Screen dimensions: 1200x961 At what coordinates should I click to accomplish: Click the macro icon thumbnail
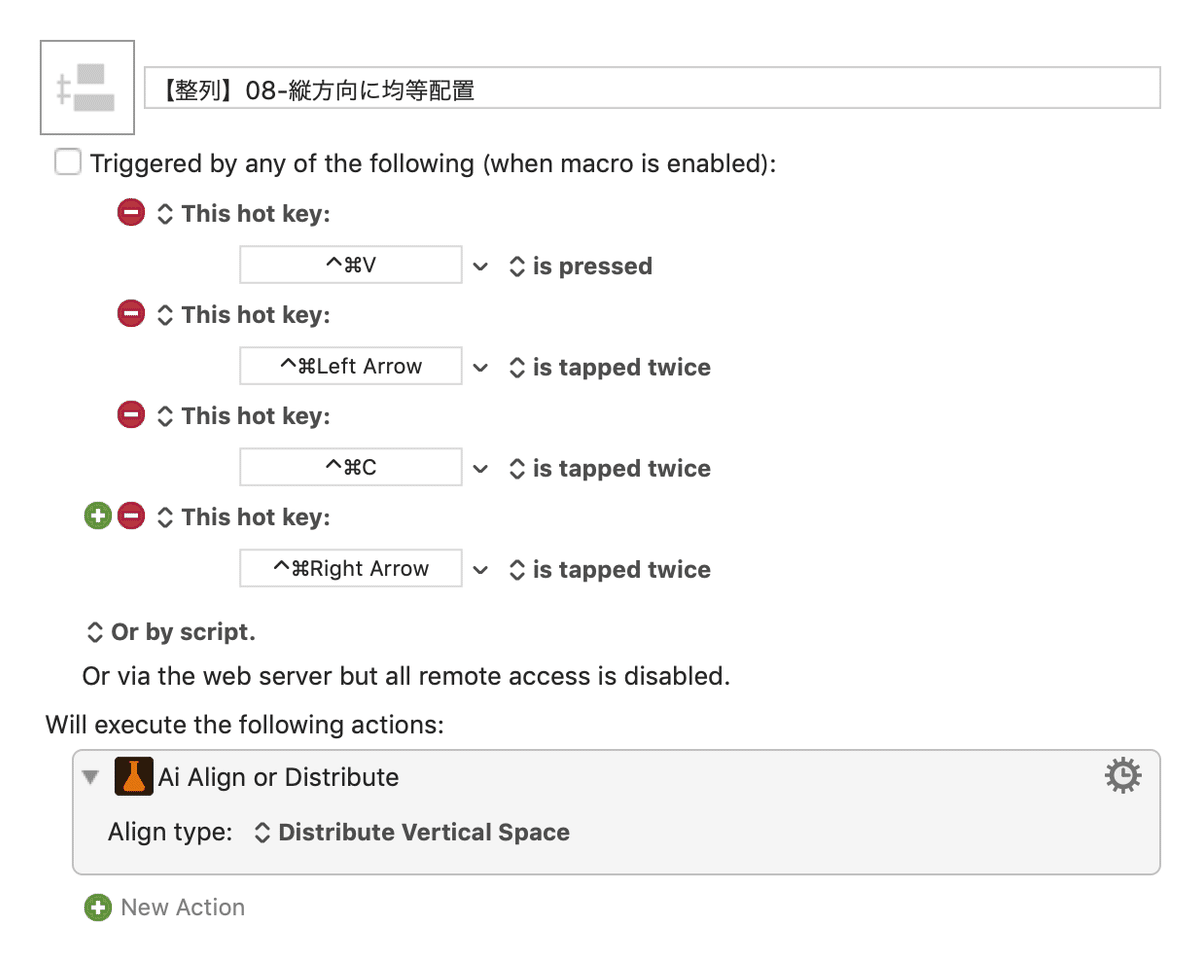[x=87, y=87]
